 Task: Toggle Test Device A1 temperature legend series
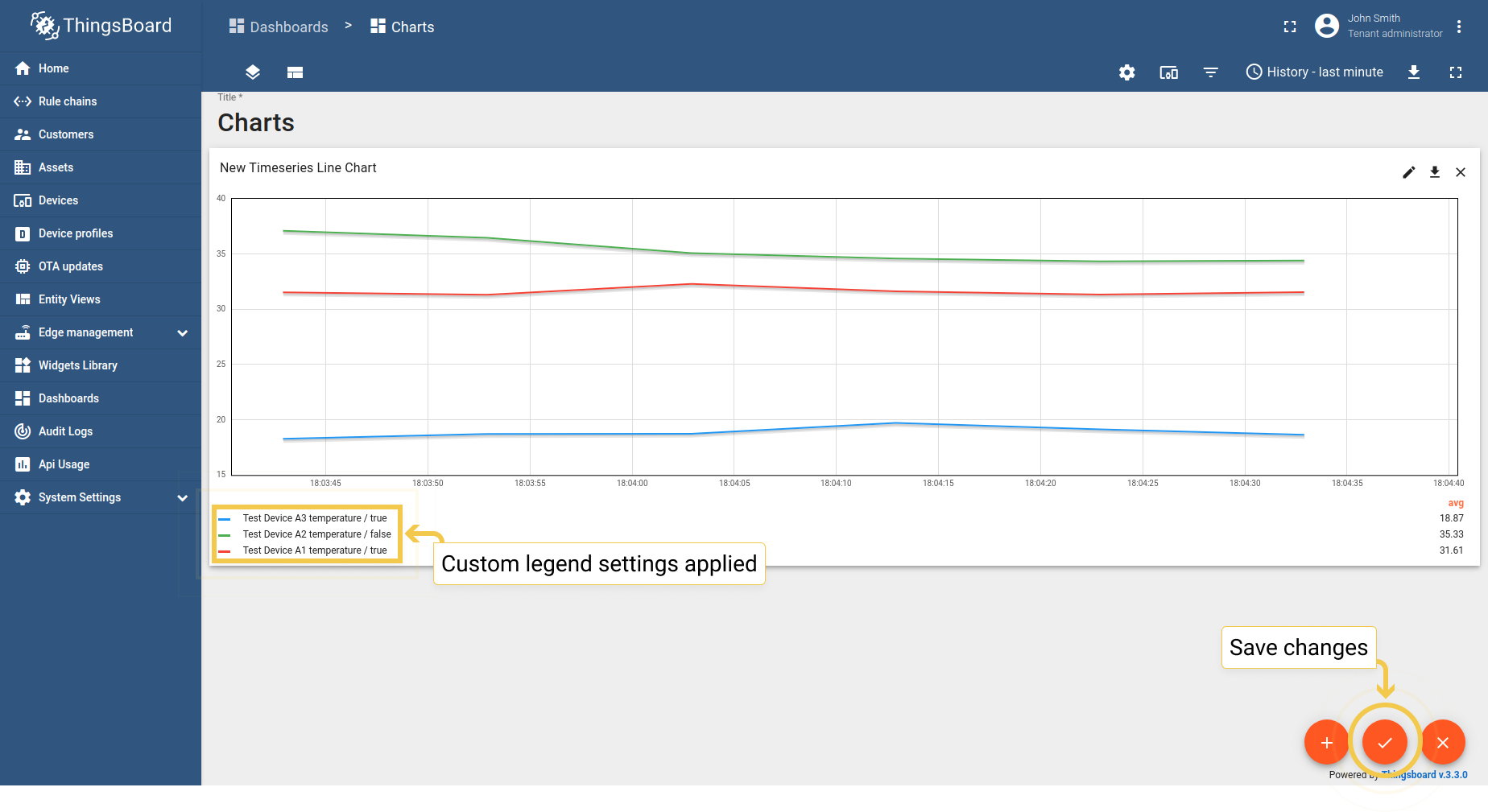[315, 550]
